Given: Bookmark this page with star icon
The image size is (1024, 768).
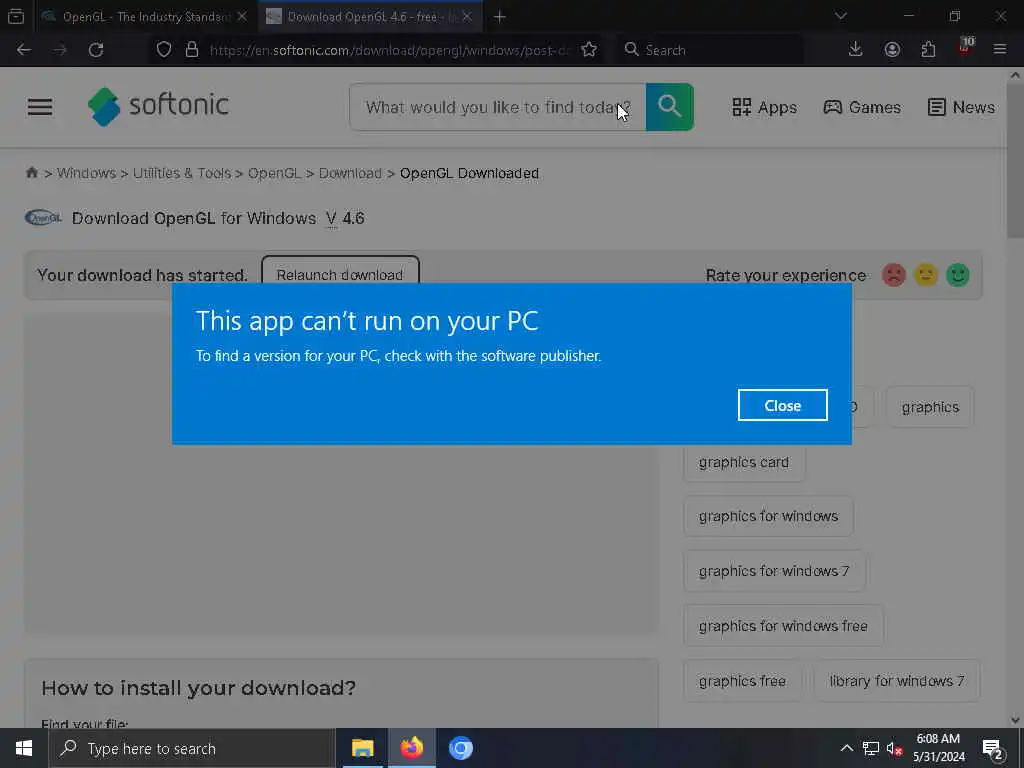Looking at the screenshot, I should [x=588, y=50].
